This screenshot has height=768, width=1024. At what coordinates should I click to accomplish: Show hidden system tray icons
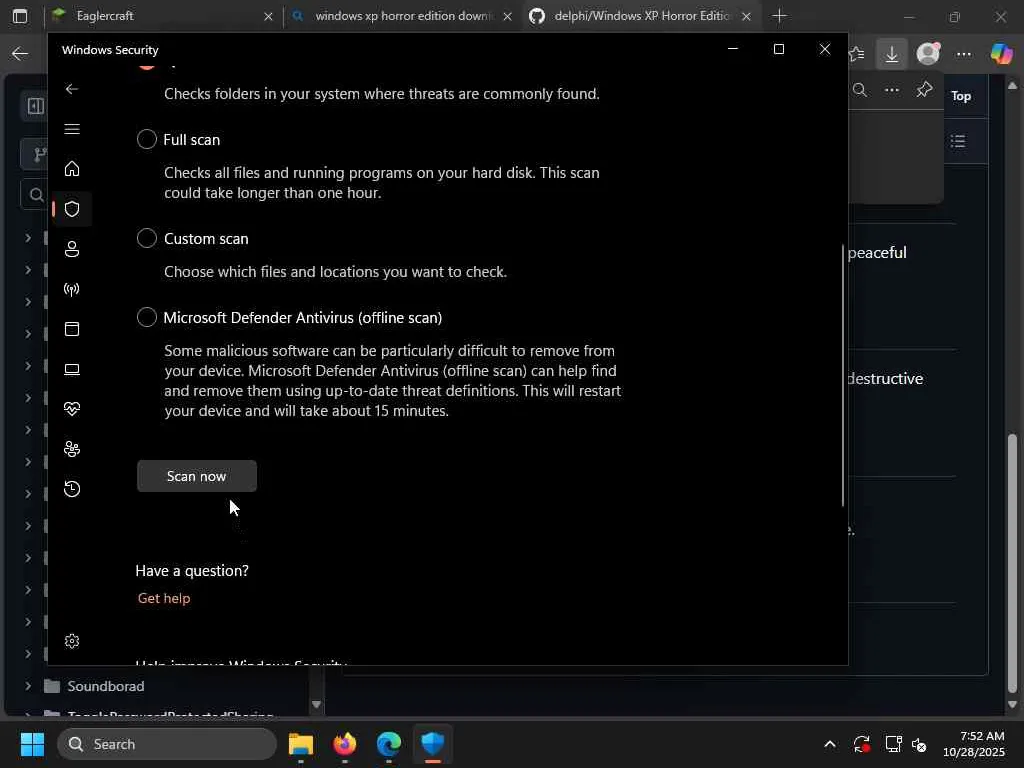(830, 744)
